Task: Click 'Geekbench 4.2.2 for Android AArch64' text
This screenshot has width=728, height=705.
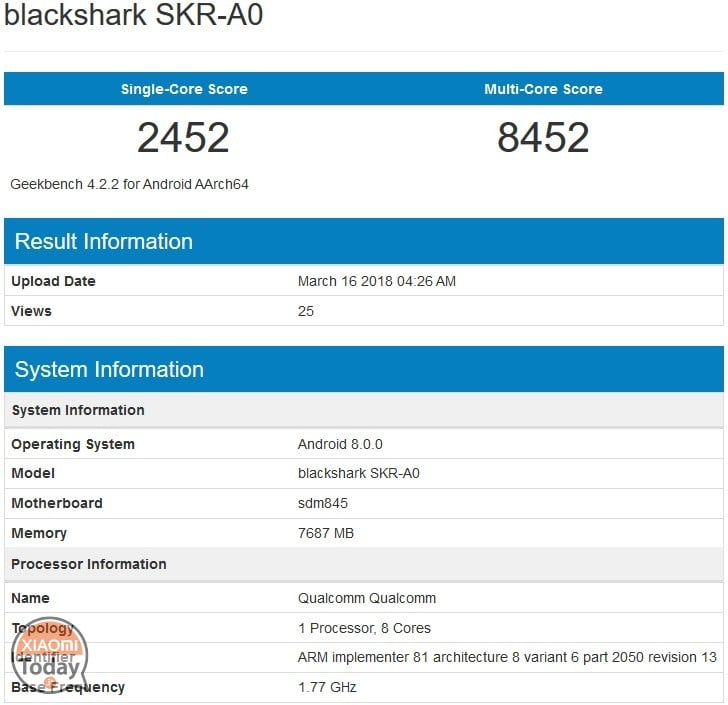Action: [130, 184]
